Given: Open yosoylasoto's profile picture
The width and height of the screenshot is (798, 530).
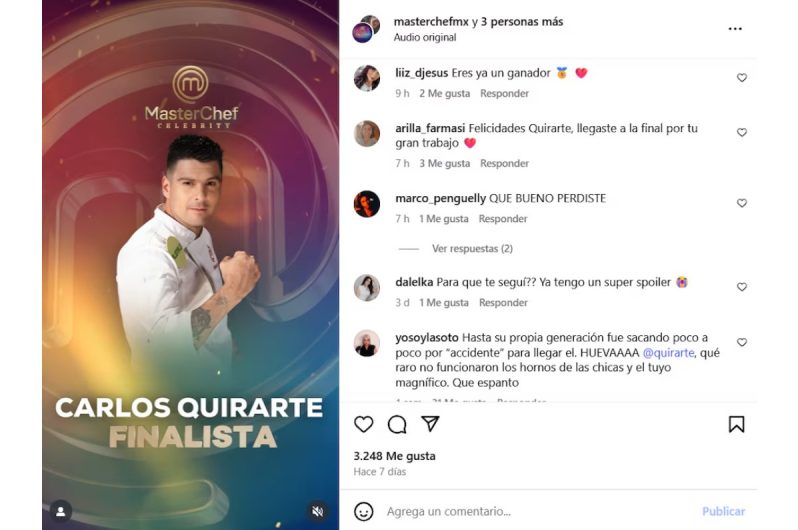Looking at the screenshot, I should pos(366,344).
